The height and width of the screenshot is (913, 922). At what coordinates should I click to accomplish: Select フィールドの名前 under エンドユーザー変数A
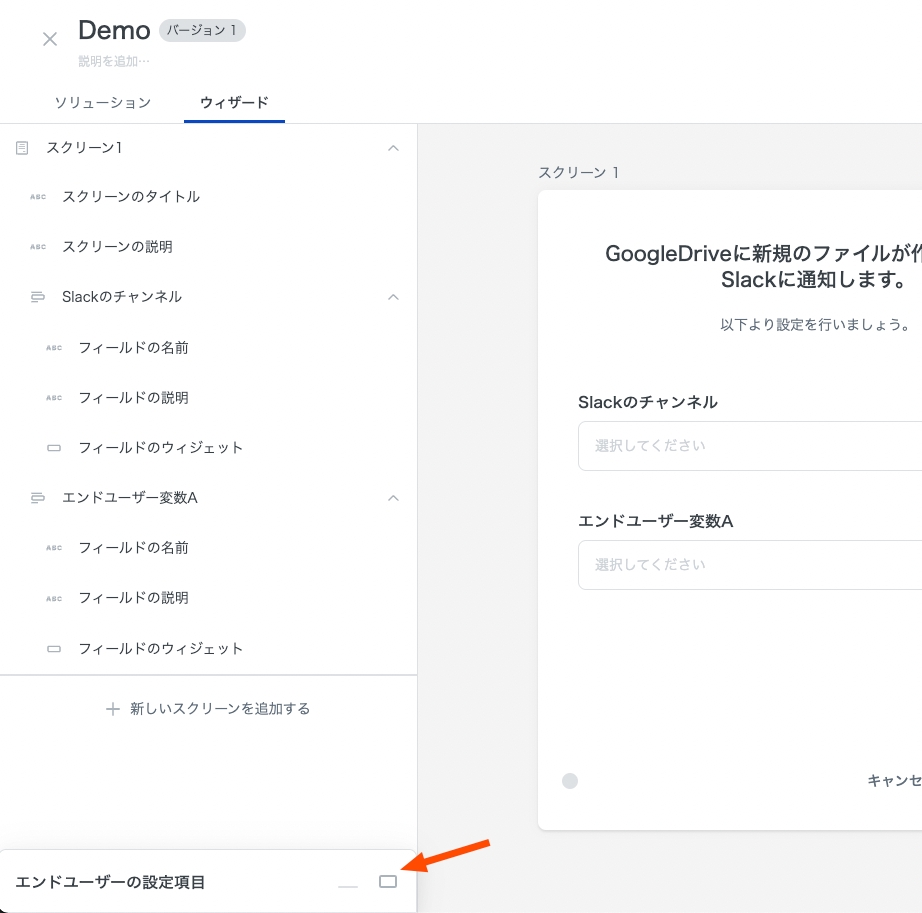point(133,548)
